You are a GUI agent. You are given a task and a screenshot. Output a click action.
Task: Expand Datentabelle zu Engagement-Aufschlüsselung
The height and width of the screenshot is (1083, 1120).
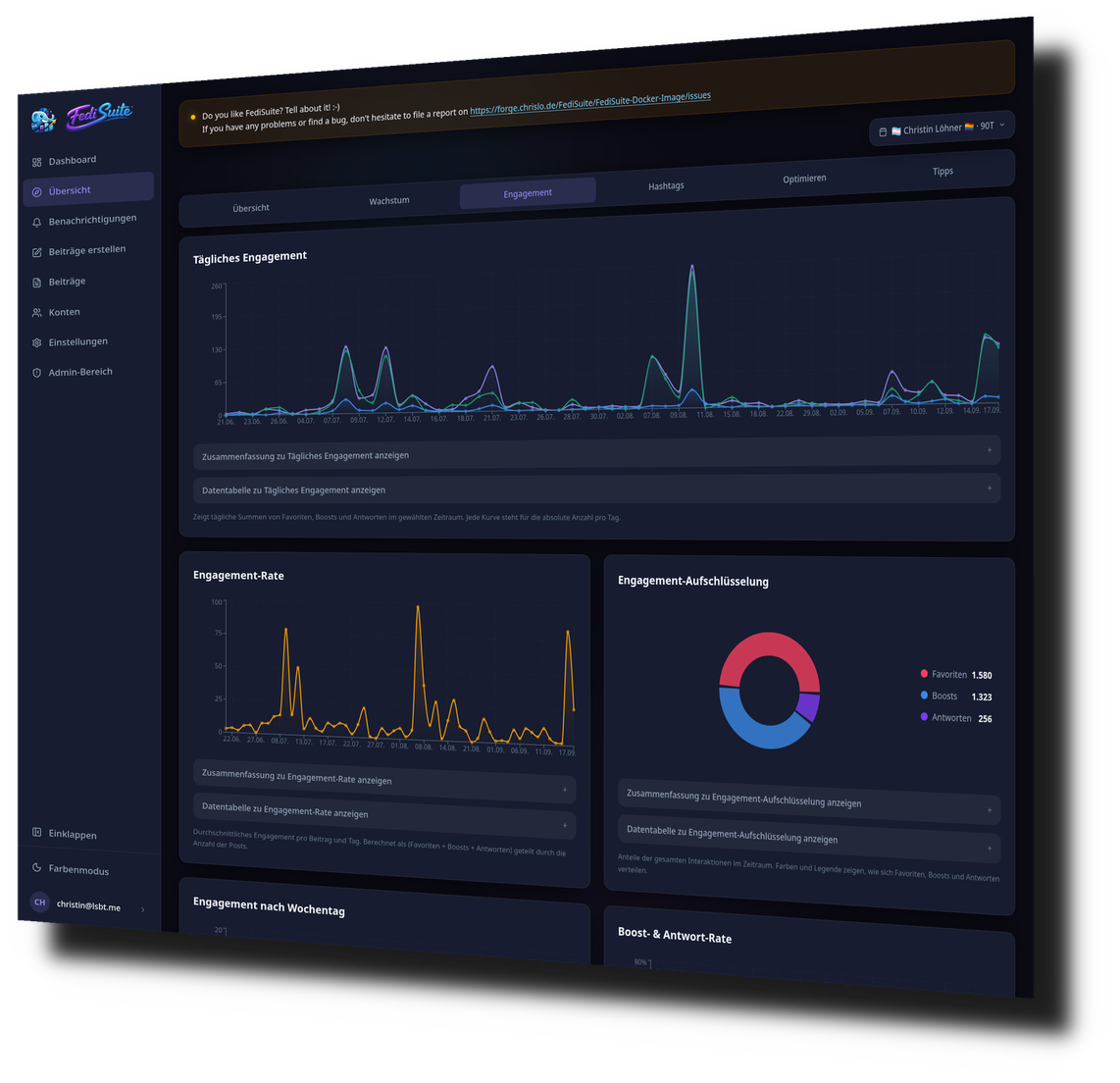(808, 838)
